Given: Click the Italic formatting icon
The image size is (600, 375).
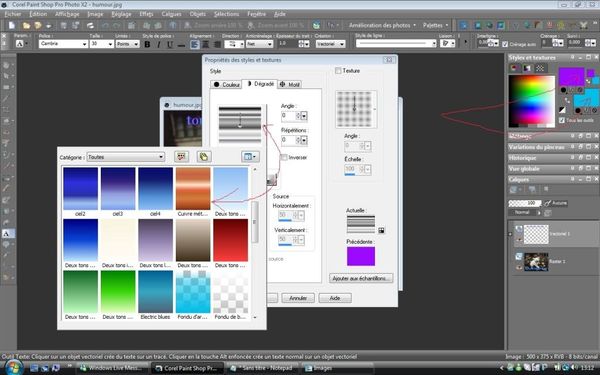Looking at the screenshot, I should pos(158,44).
